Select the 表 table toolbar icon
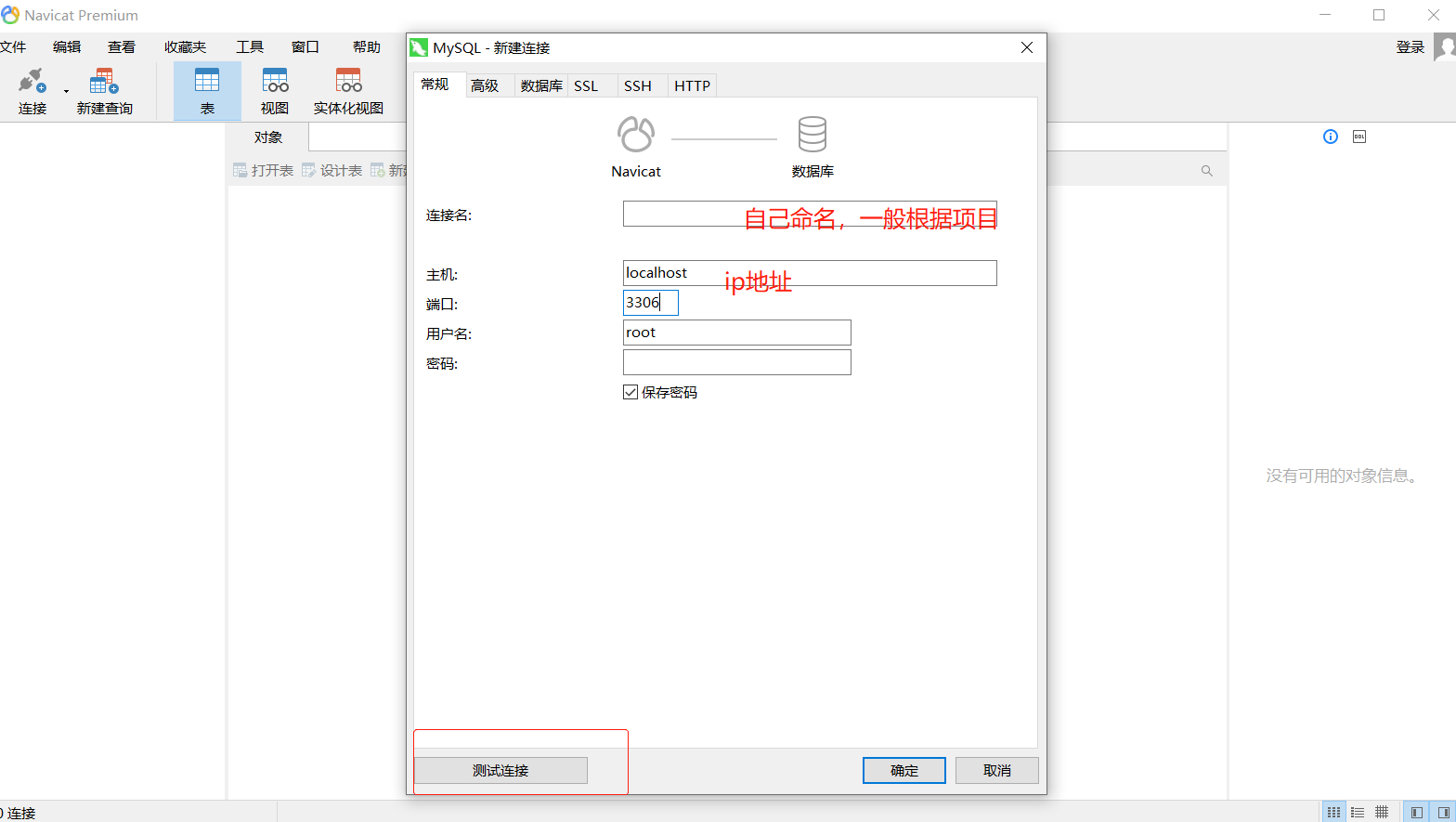This screenshot has width=1456, height=822. point(207,81)
